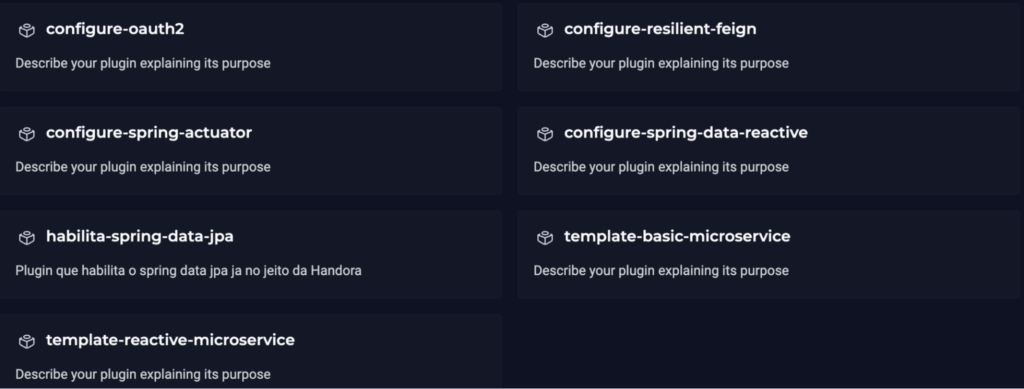Open the template-basic-microservice title
The image size is (1024, 389).
(677, 236)
